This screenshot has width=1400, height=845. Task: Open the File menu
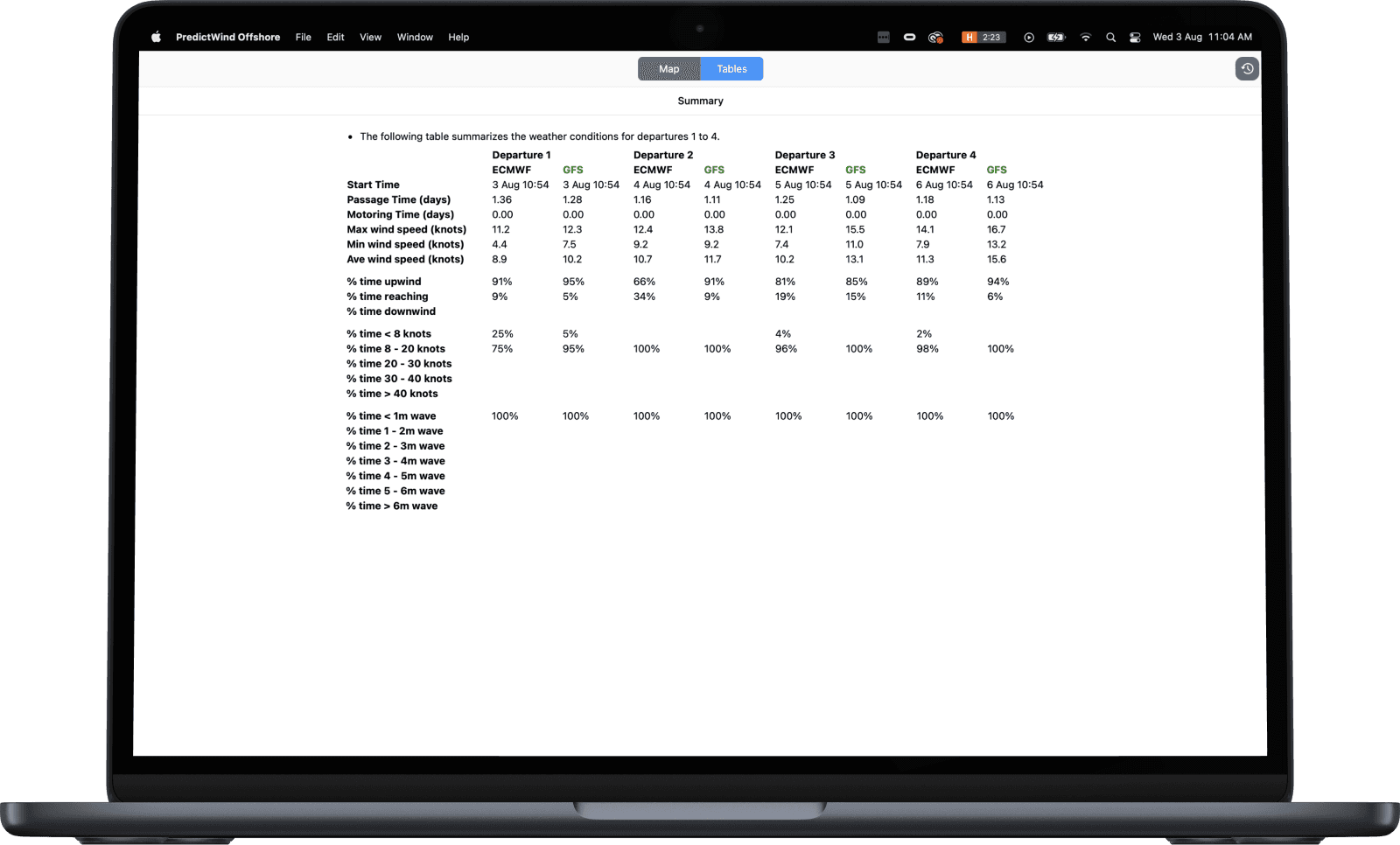[x=303, y=37]
